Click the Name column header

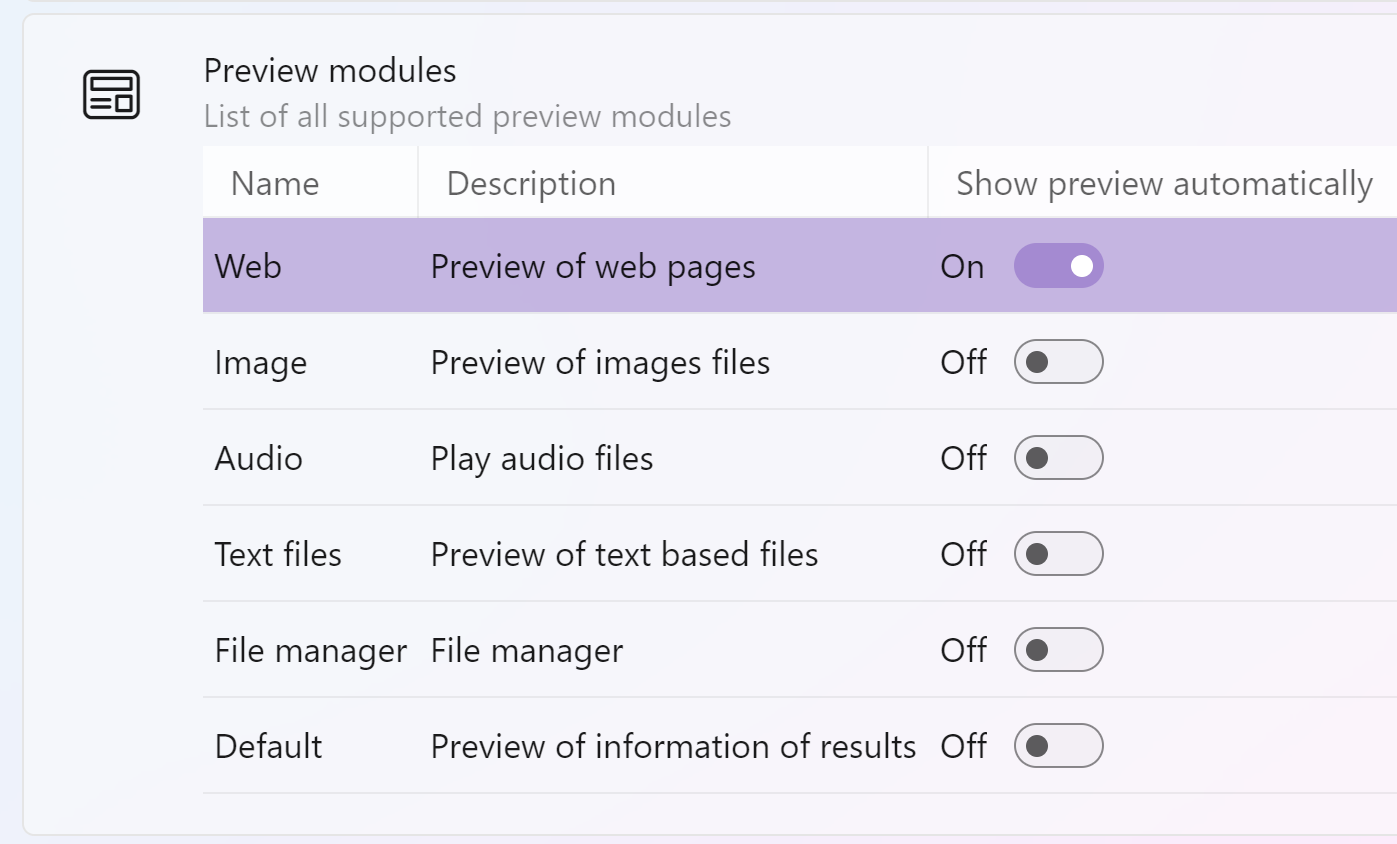point(275,183)
